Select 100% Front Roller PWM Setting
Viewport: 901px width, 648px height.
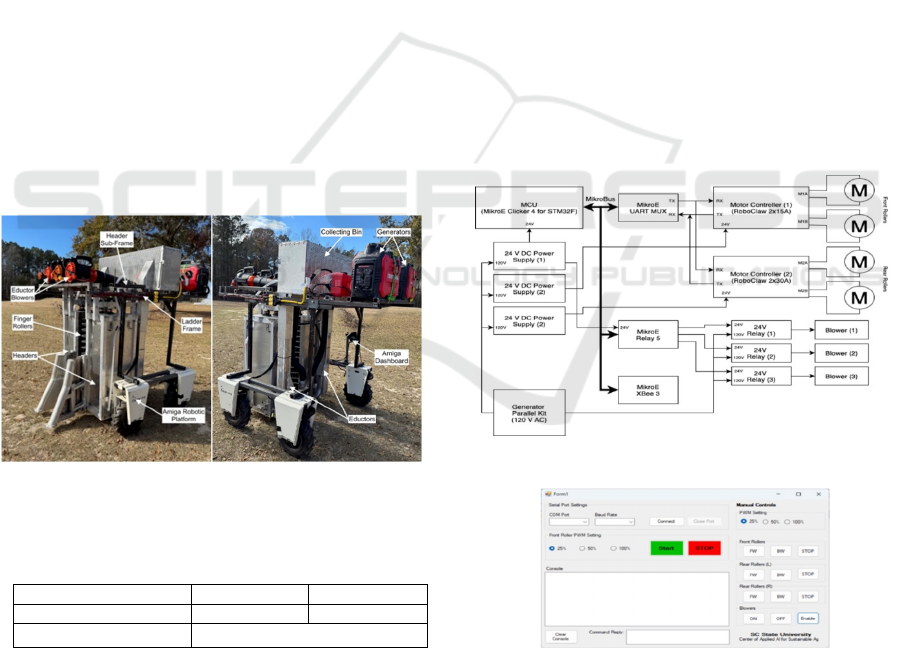pyautogui.click(x=614, y=548)
